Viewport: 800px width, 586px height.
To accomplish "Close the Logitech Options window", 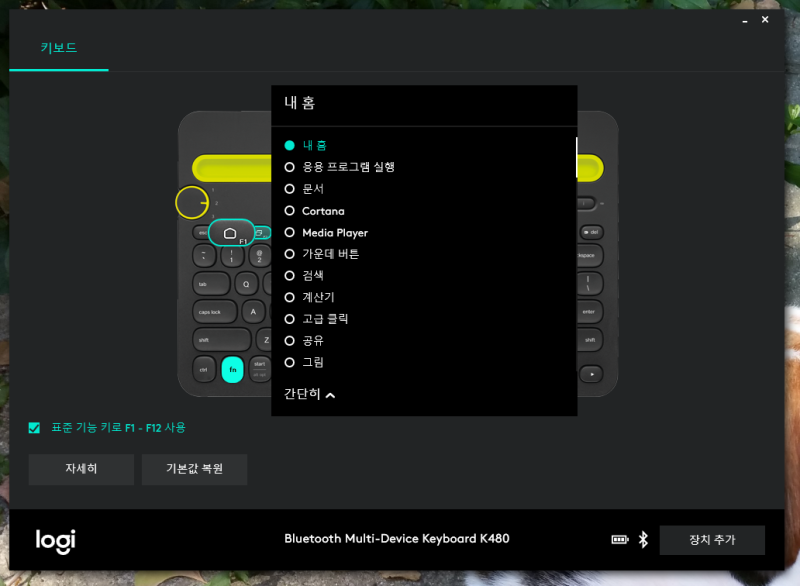I will [x=765, y=19].
